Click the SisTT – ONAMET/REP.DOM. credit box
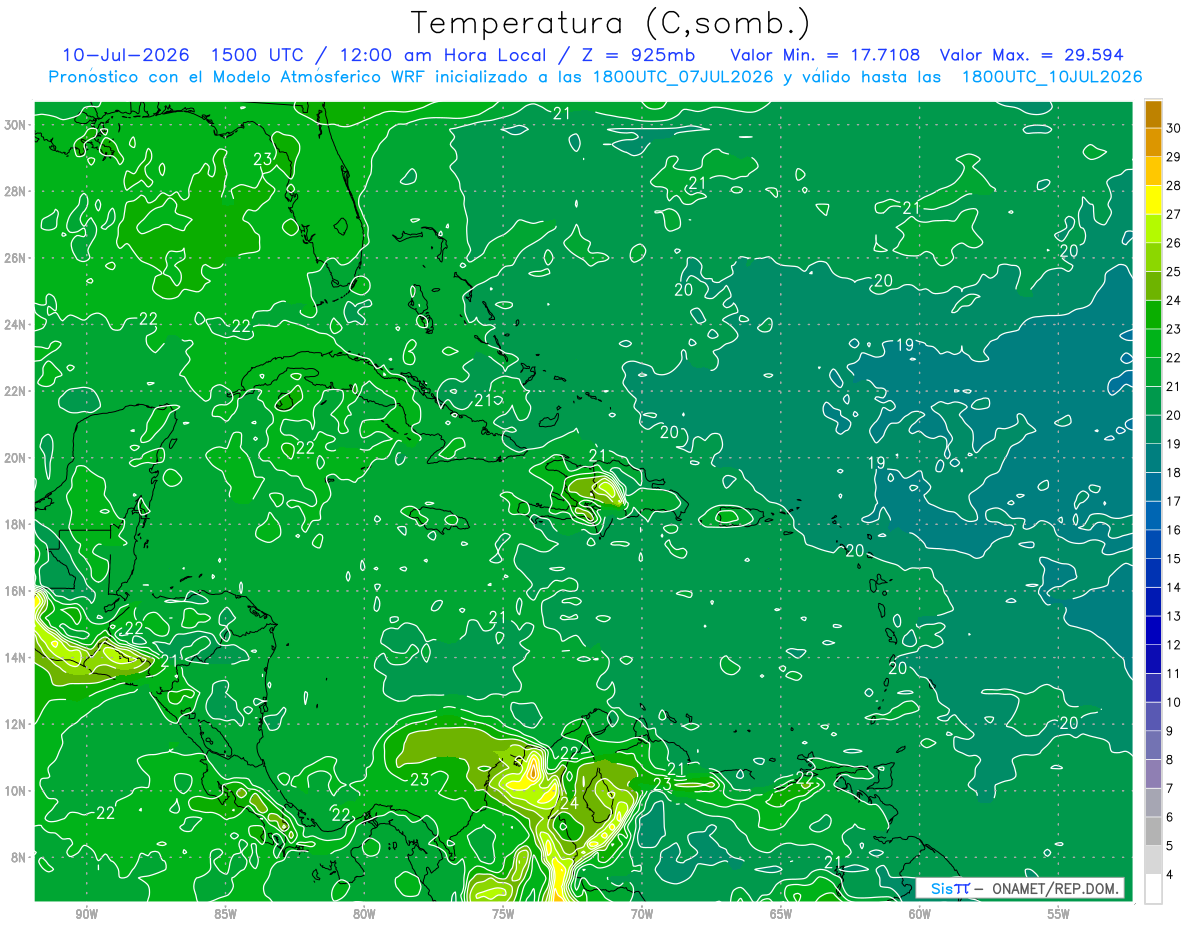The width and height of the screenshot is (1200, 927). 1020,888
